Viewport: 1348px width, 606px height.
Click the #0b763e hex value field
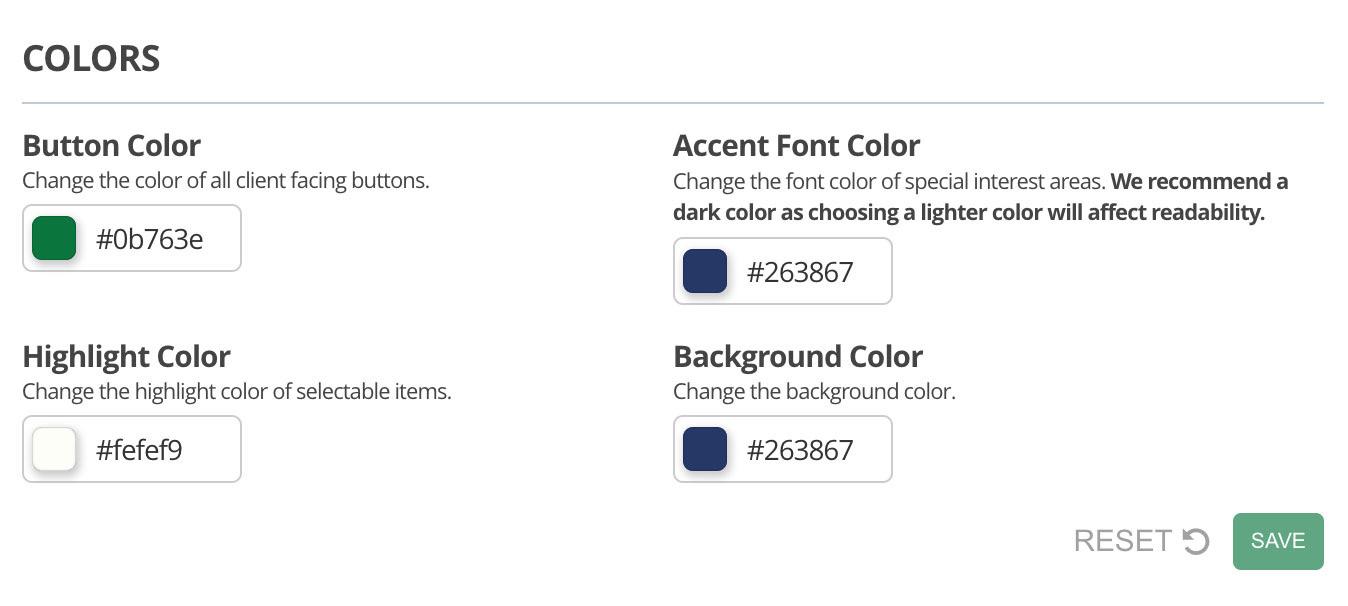point(150,239)
